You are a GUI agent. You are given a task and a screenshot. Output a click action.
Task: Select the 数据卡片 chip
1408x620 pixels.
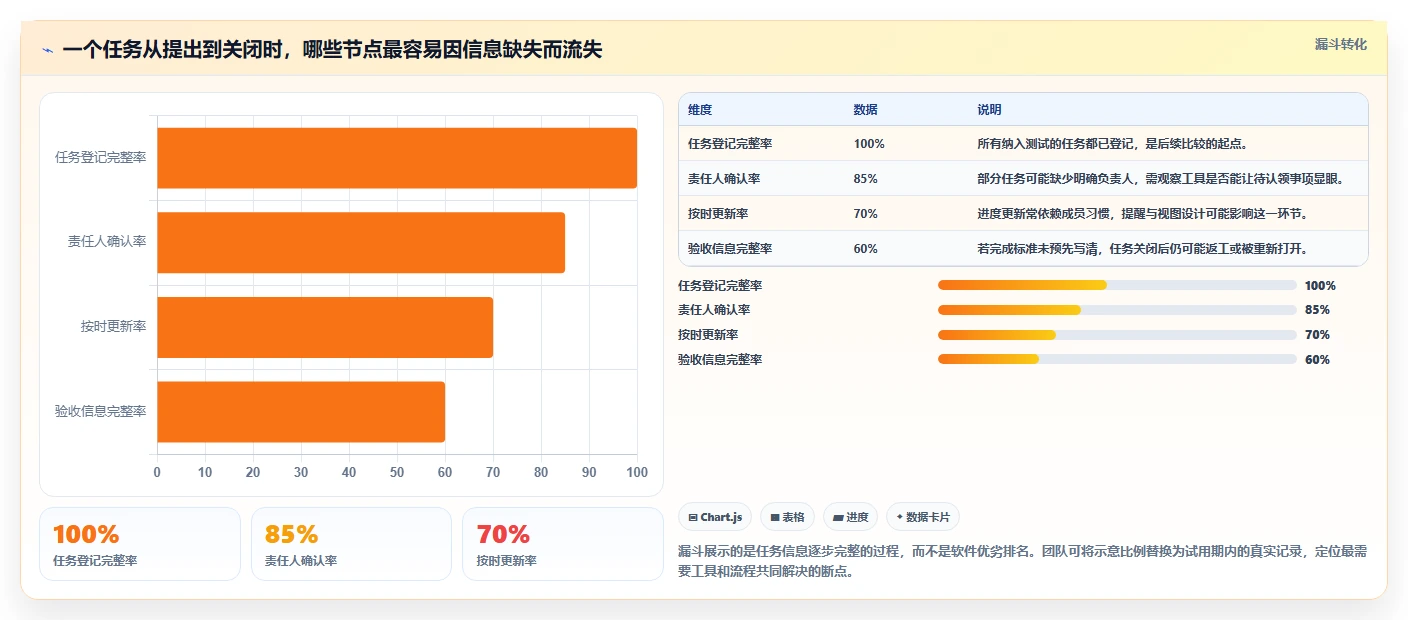click(923, 517)
